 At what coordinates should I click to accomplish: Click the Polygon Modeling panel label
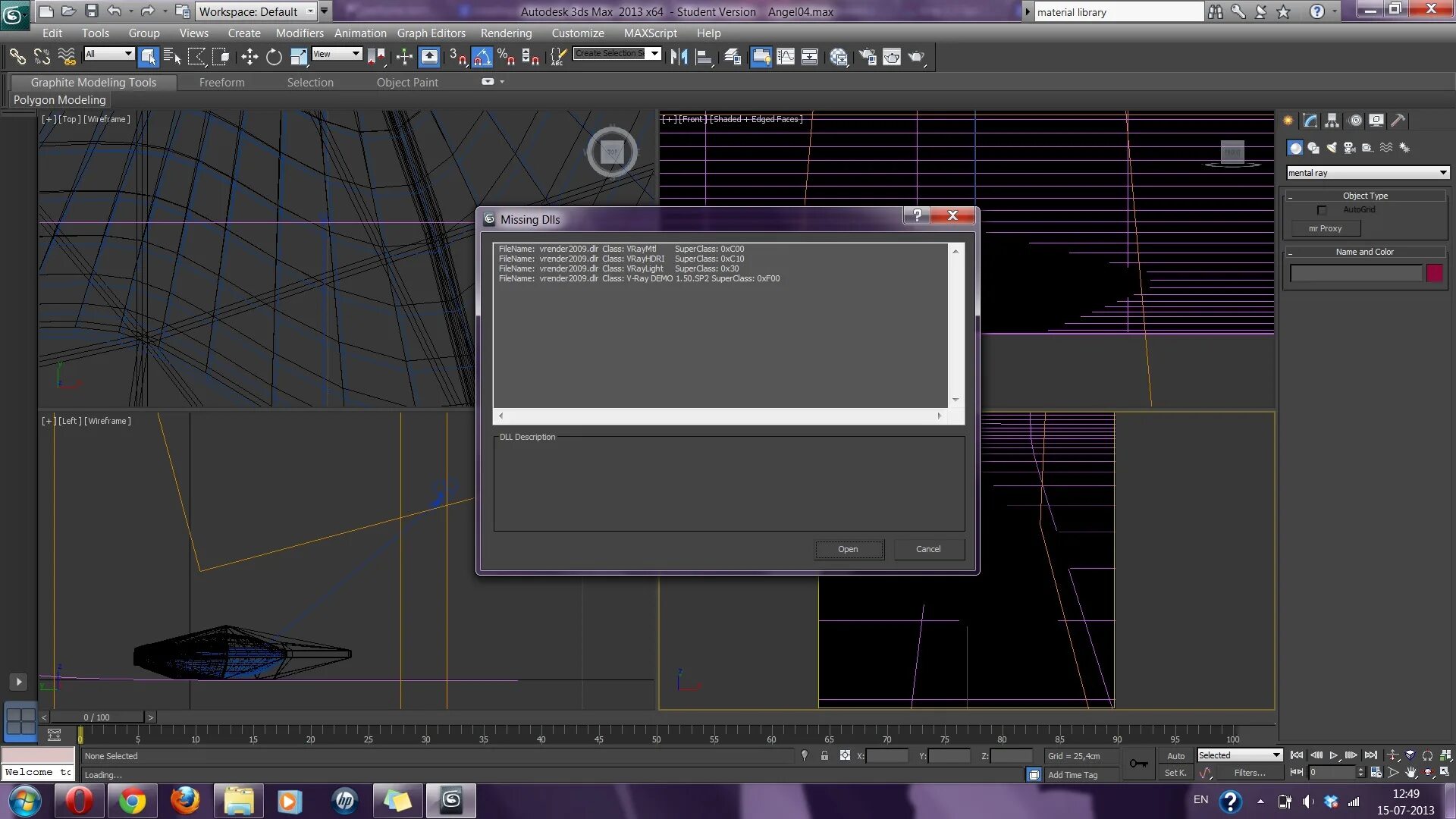[60, 100]
